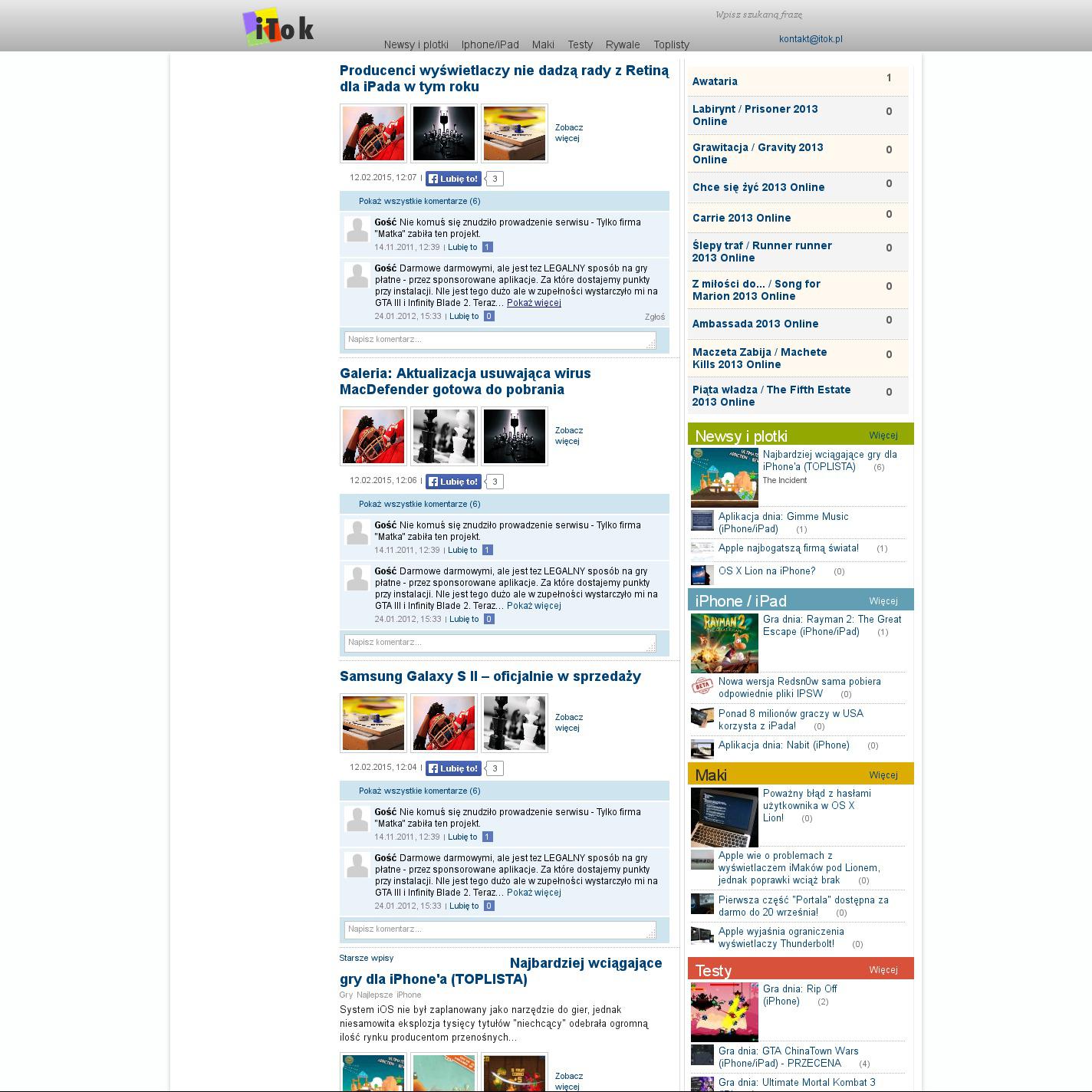Click the Redsn0w beta icon
Viewport: 1092px width, 1092px height.
tap(702, 687)
